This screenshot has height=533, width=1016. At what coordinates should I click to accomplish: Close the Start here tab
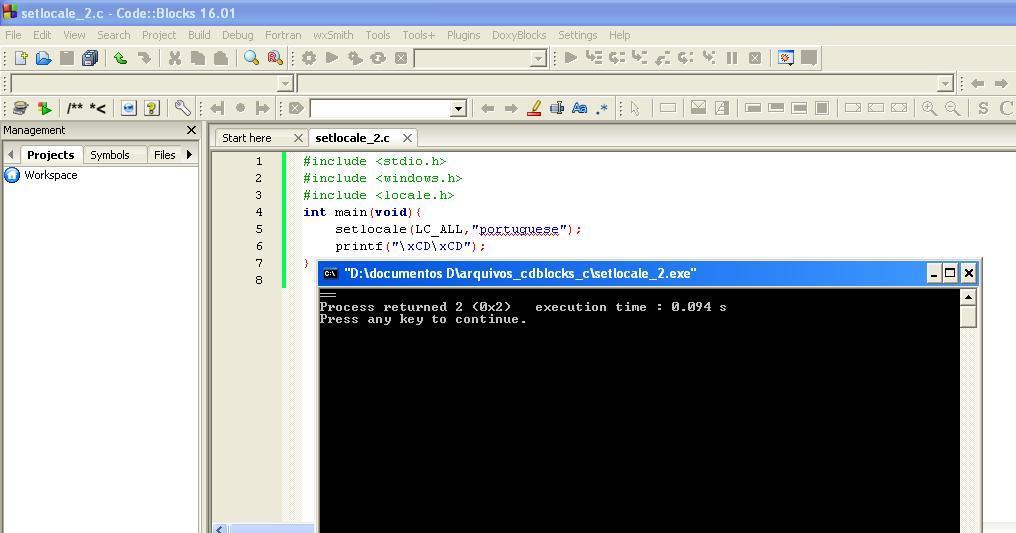tap(298, 138)
